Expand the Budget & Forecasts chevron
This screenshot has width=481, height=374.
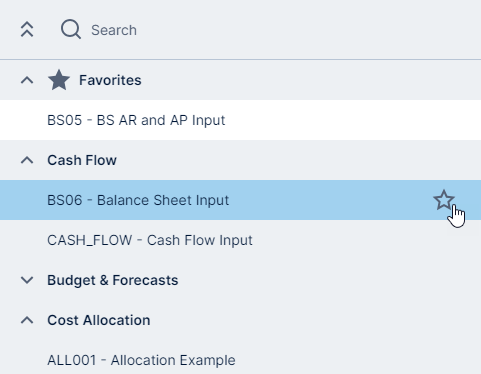click(27, 280)
